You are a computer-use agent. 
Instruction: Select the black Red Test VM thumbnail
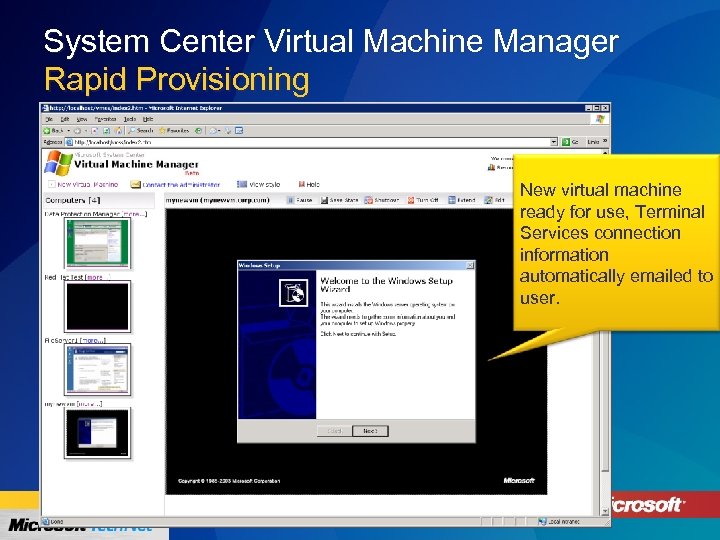(97, 306)
